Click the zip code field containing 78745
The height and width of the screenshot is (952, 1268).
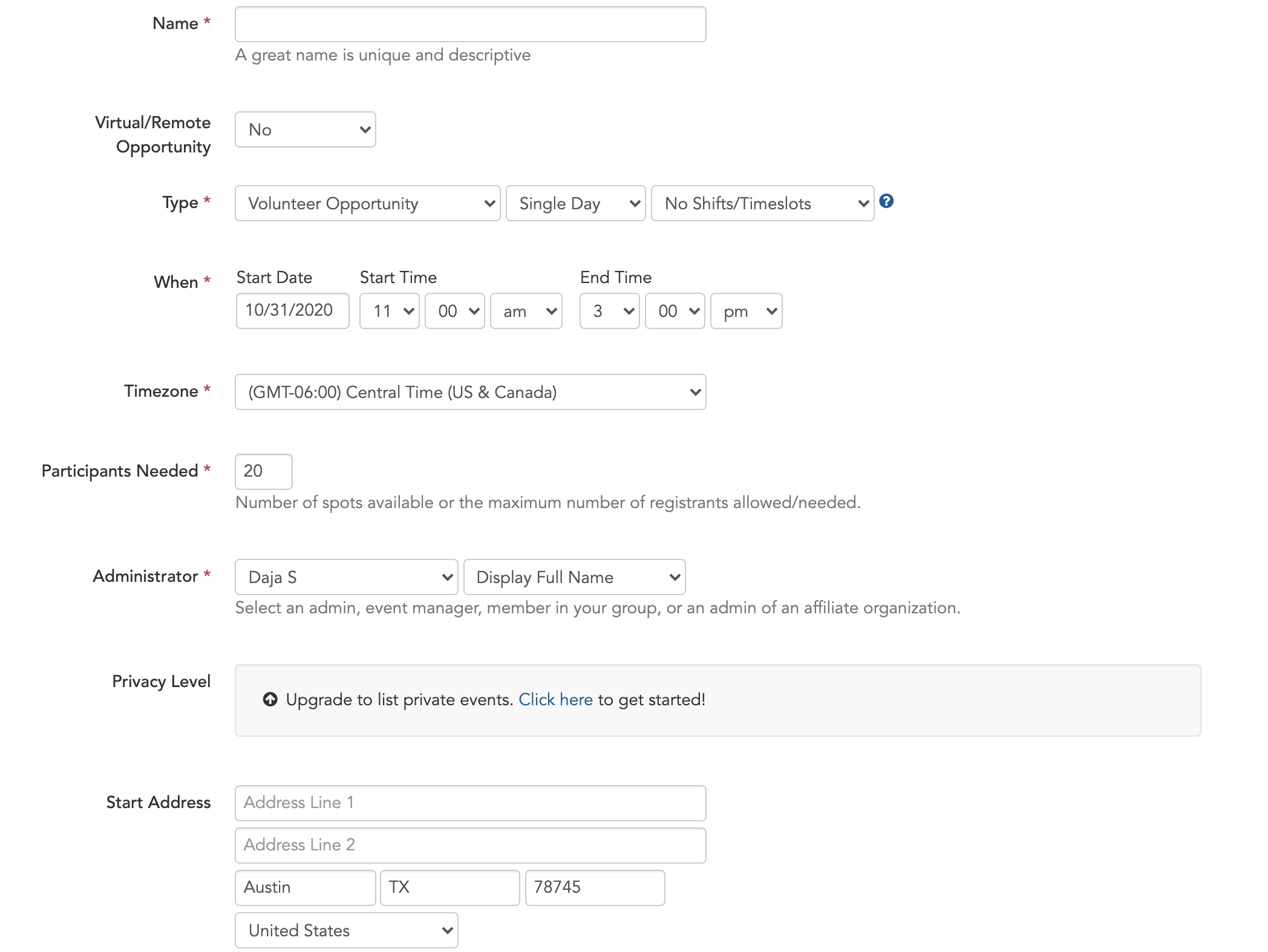(595, 888)
